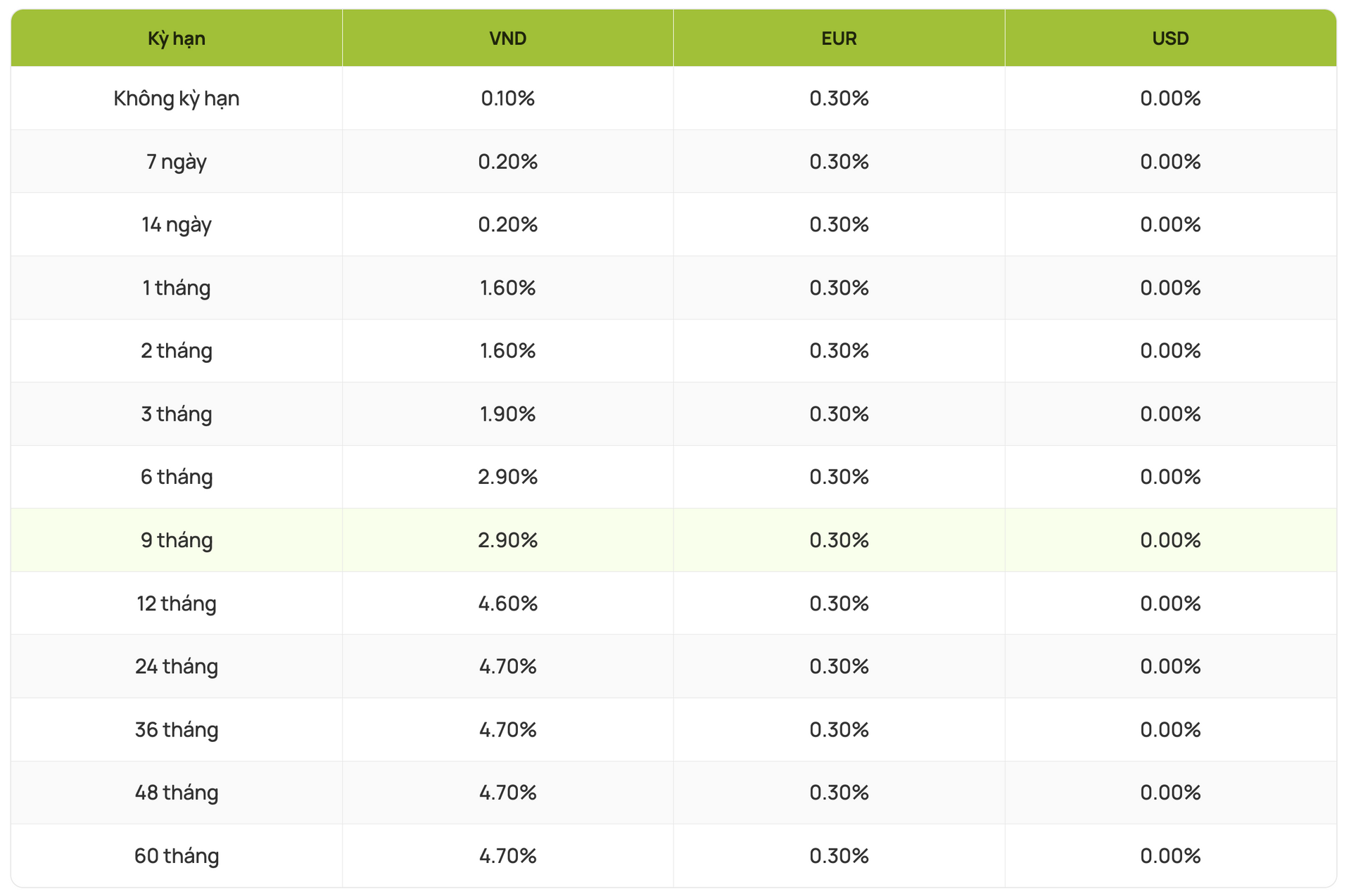Select the EUR column header
1351x896 pixels.
click(839, 39)
